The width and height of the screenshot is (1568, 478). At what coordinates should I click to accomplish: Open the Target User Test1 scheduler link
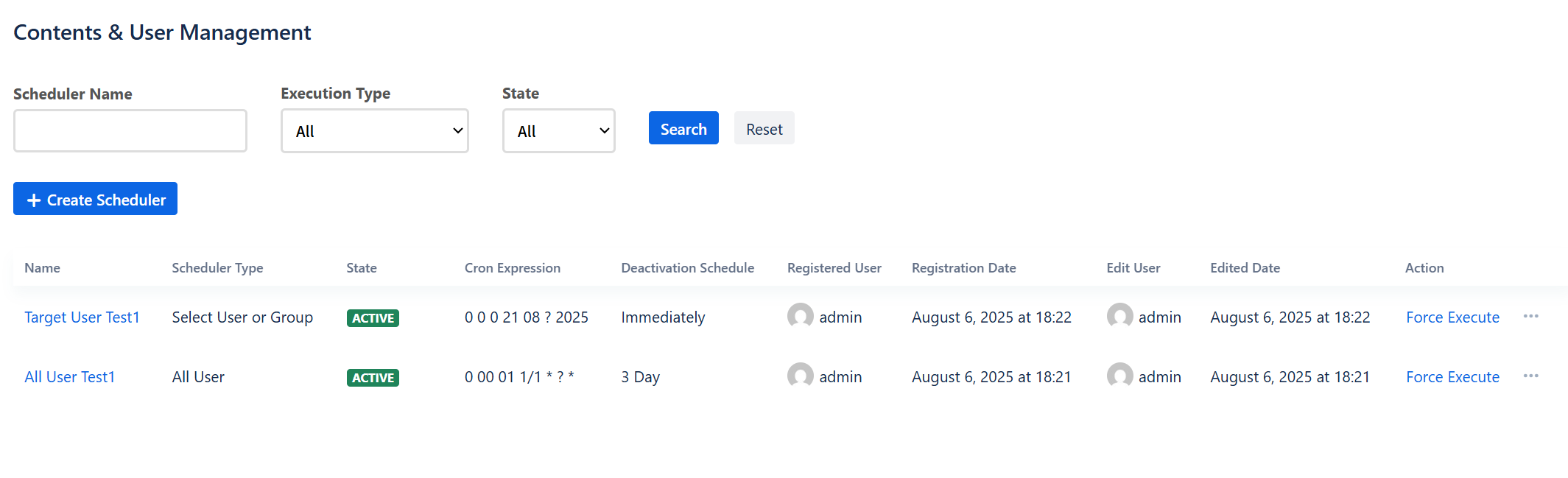coord(82,317)
